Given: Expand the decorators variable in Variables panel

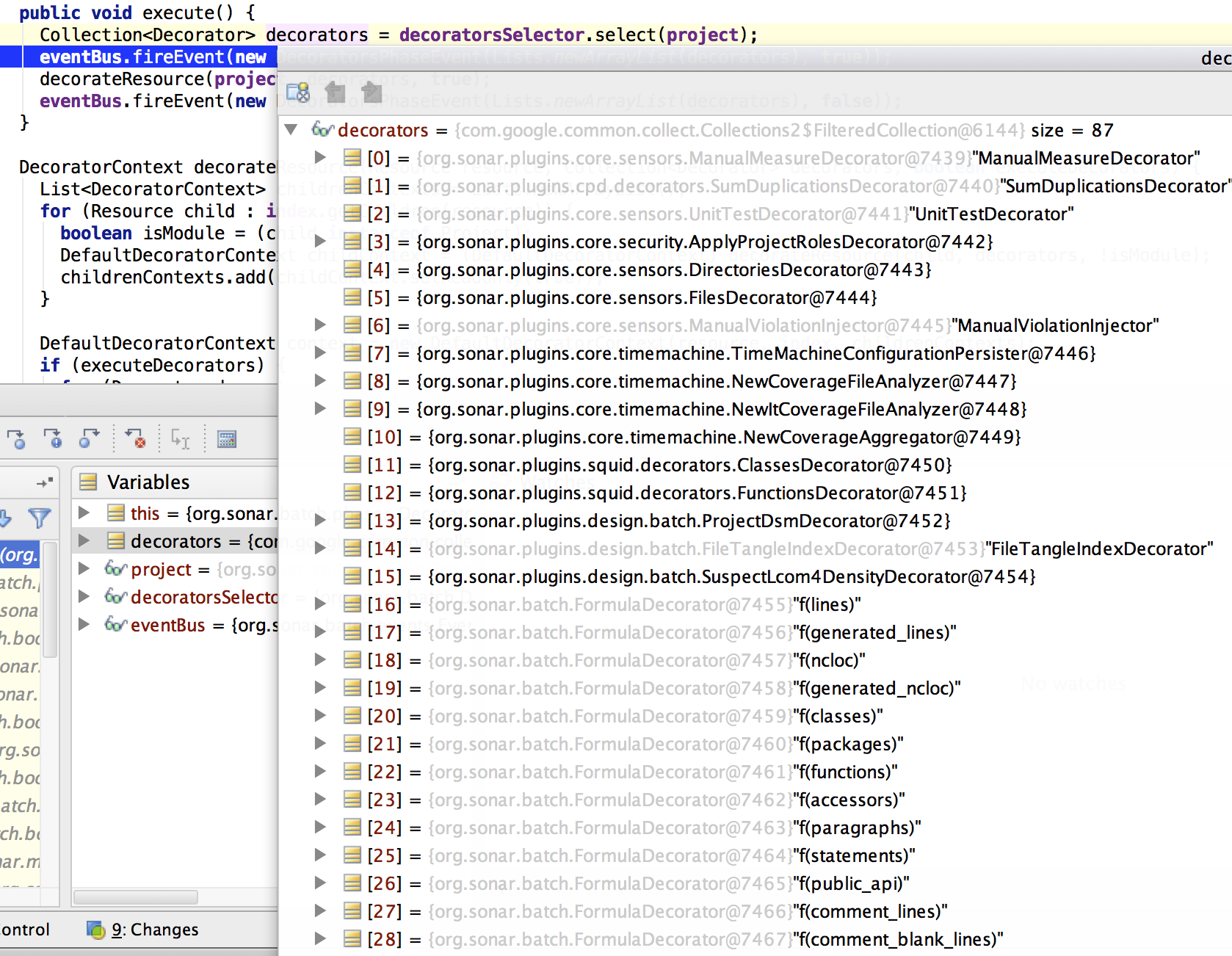Looking at the screenshot, I should [x=84, y=541].
